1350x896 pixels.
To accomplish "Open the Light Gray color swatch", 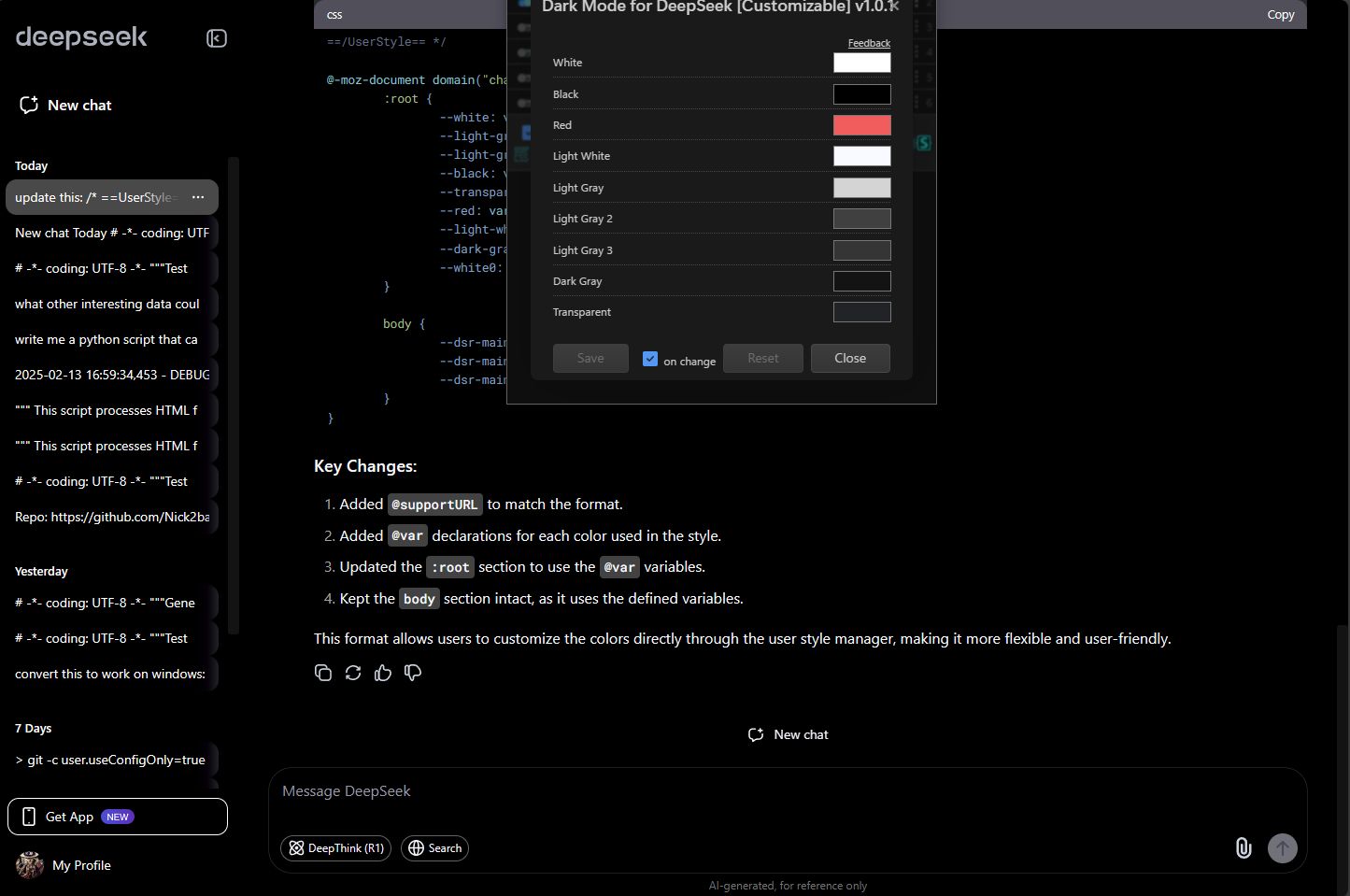I will [x=861, y=188].
